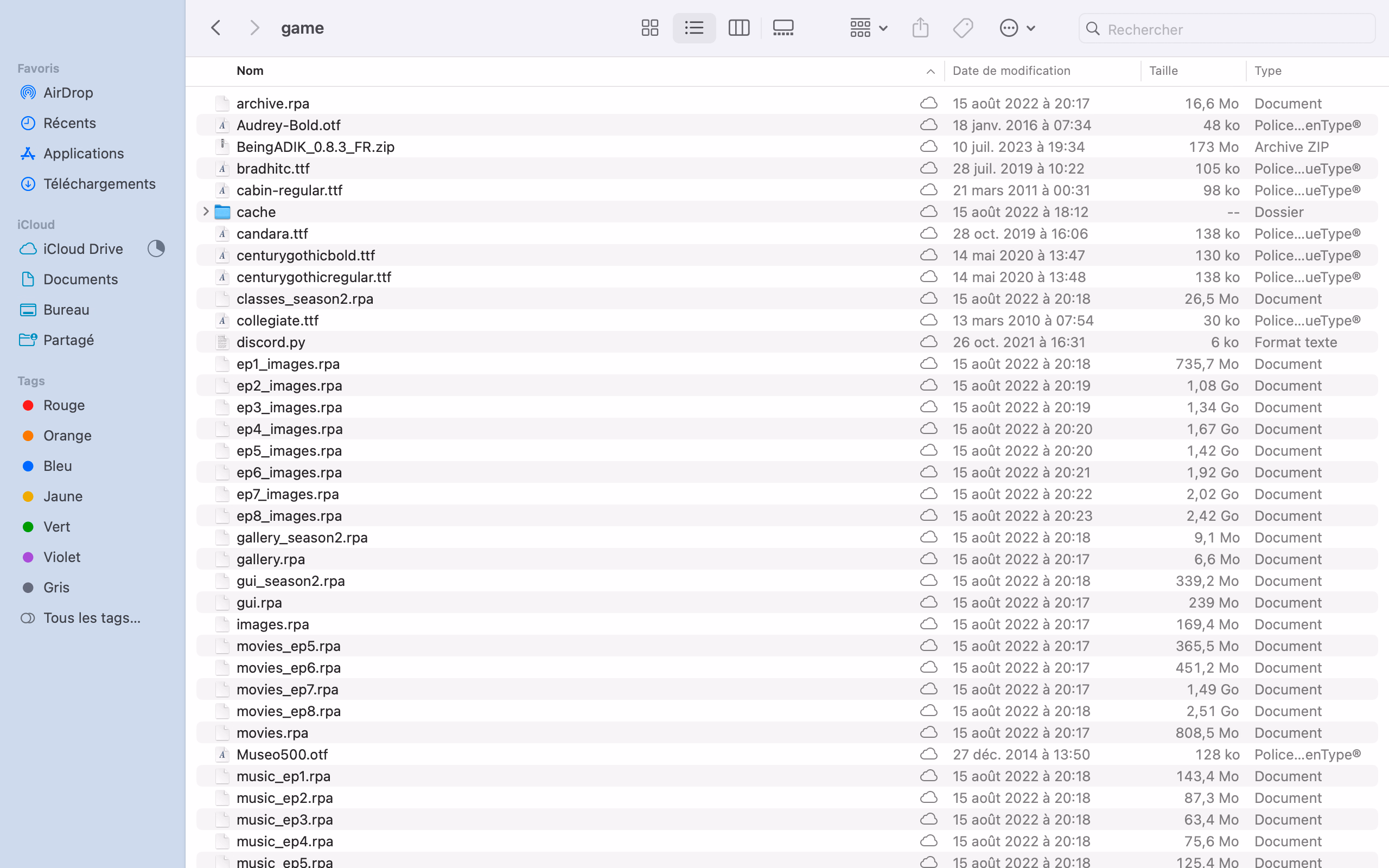The image size is (1389, 868).
Task: Open the group-by options dropdown
Action: 869,28
